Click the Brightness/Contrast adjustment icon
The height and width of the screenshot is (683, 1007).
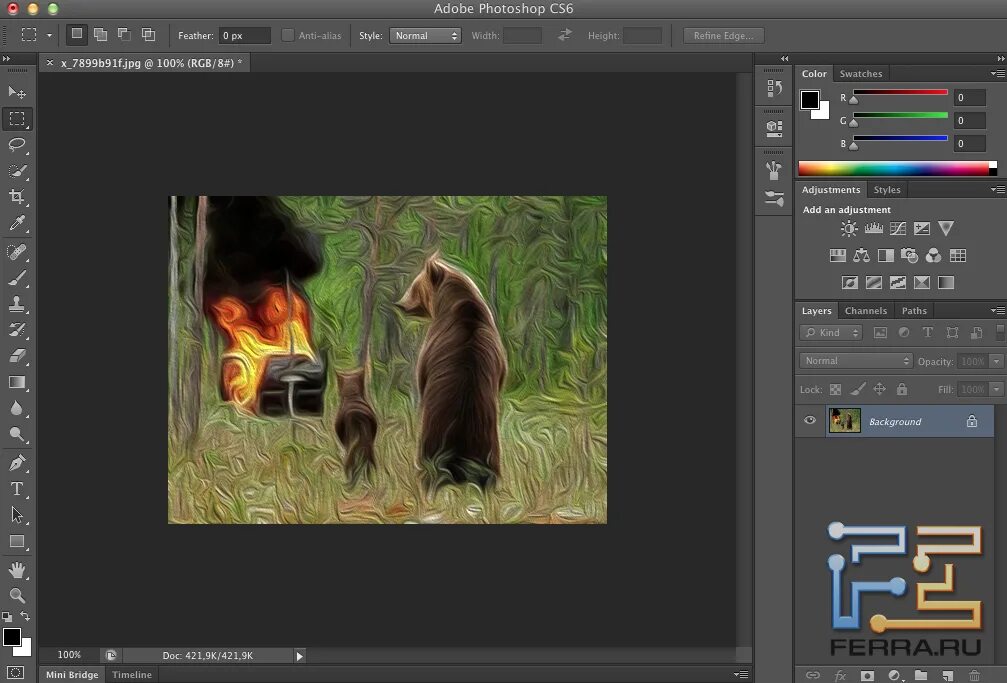tap(849, 229)
